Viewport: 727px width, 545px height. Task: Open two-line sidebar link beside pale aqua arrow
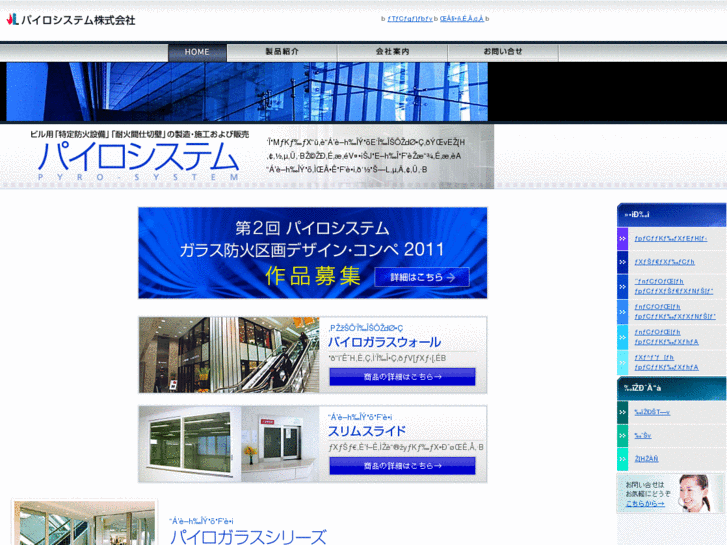pyautogui.click(x=666, y=362)
